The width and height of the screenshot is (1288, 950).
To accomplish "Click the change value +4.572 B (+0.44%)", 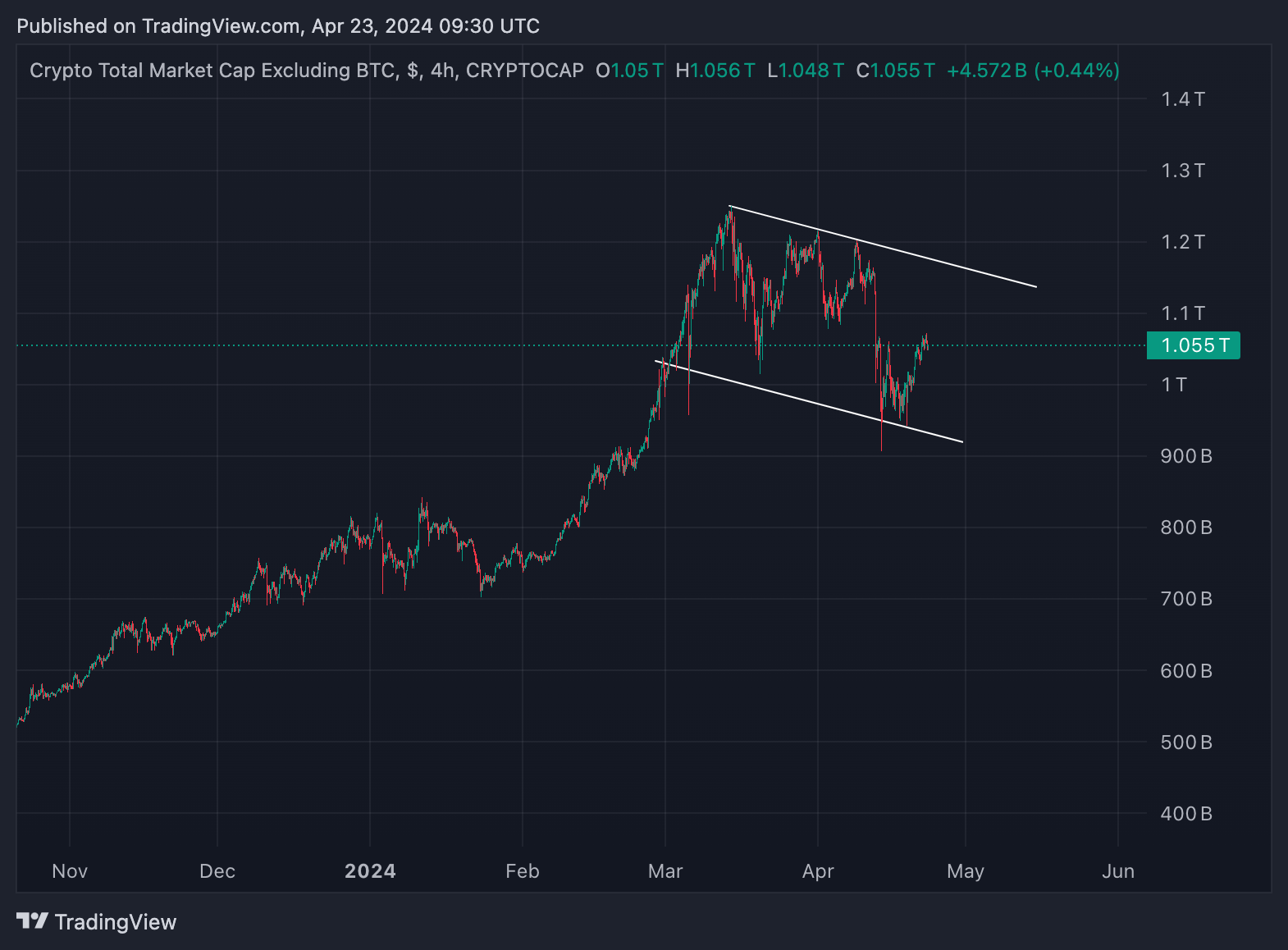I will (1033, 71).
